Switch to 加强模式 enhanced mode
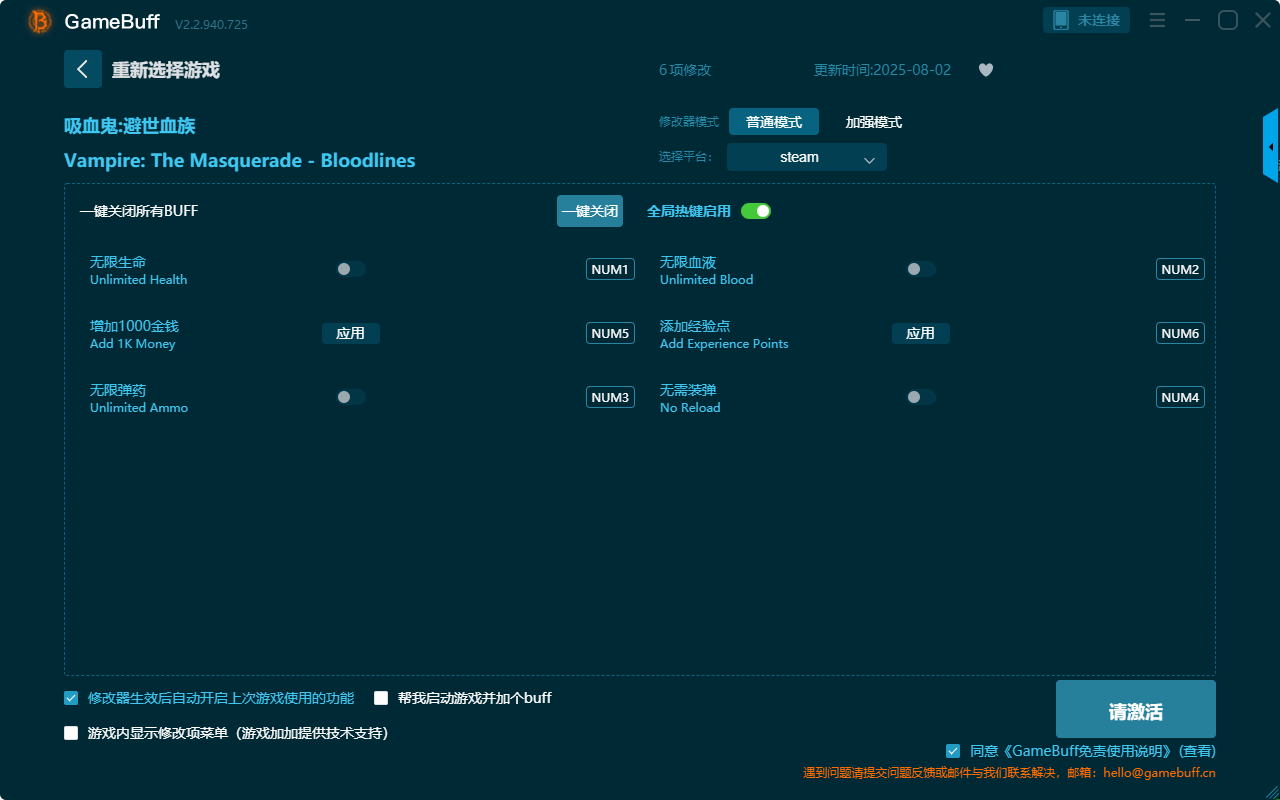This screenshot has width=1280, height=800. [873, 122]
